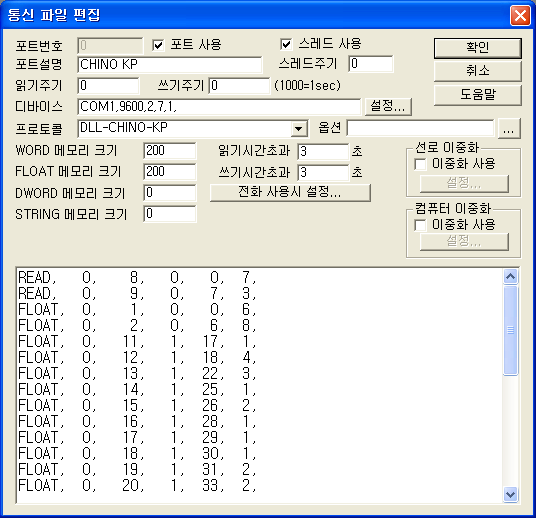536x518 pixels.
Task: Close the 통신 파일 편집 dialog
Action: (520, 15)
